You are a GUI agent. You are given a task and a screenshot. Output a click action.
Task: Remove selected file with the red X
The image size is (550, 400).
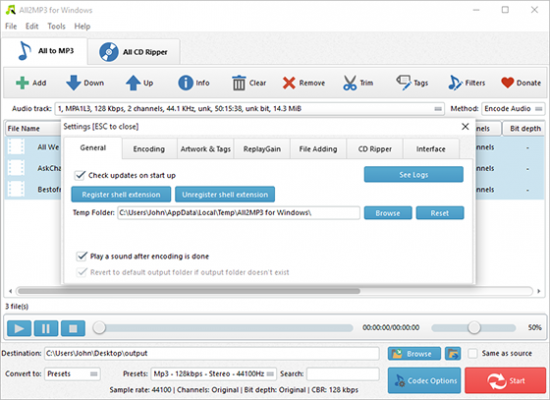pyautogui.click(x=289, y=83)
